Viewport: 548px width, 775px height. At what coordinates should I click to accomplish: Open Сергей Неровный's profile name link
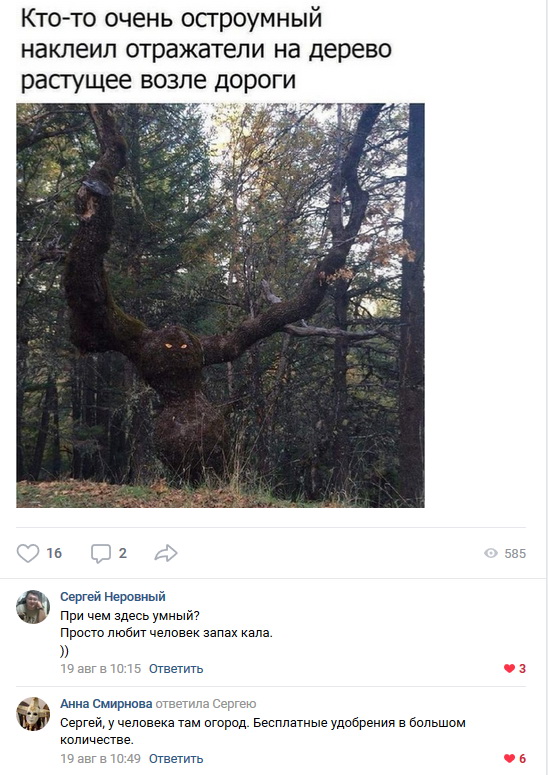pos(113,597)
